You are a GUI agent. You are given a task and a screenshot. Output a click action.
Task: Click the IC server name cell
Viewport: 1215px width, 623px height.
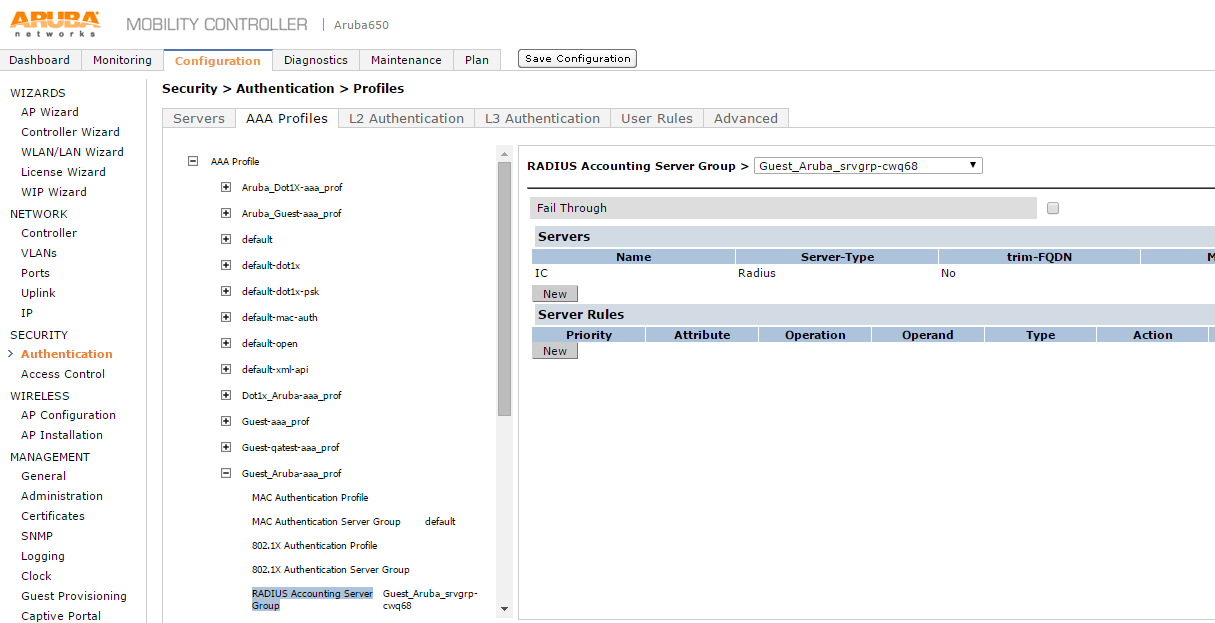coord(541,273)
